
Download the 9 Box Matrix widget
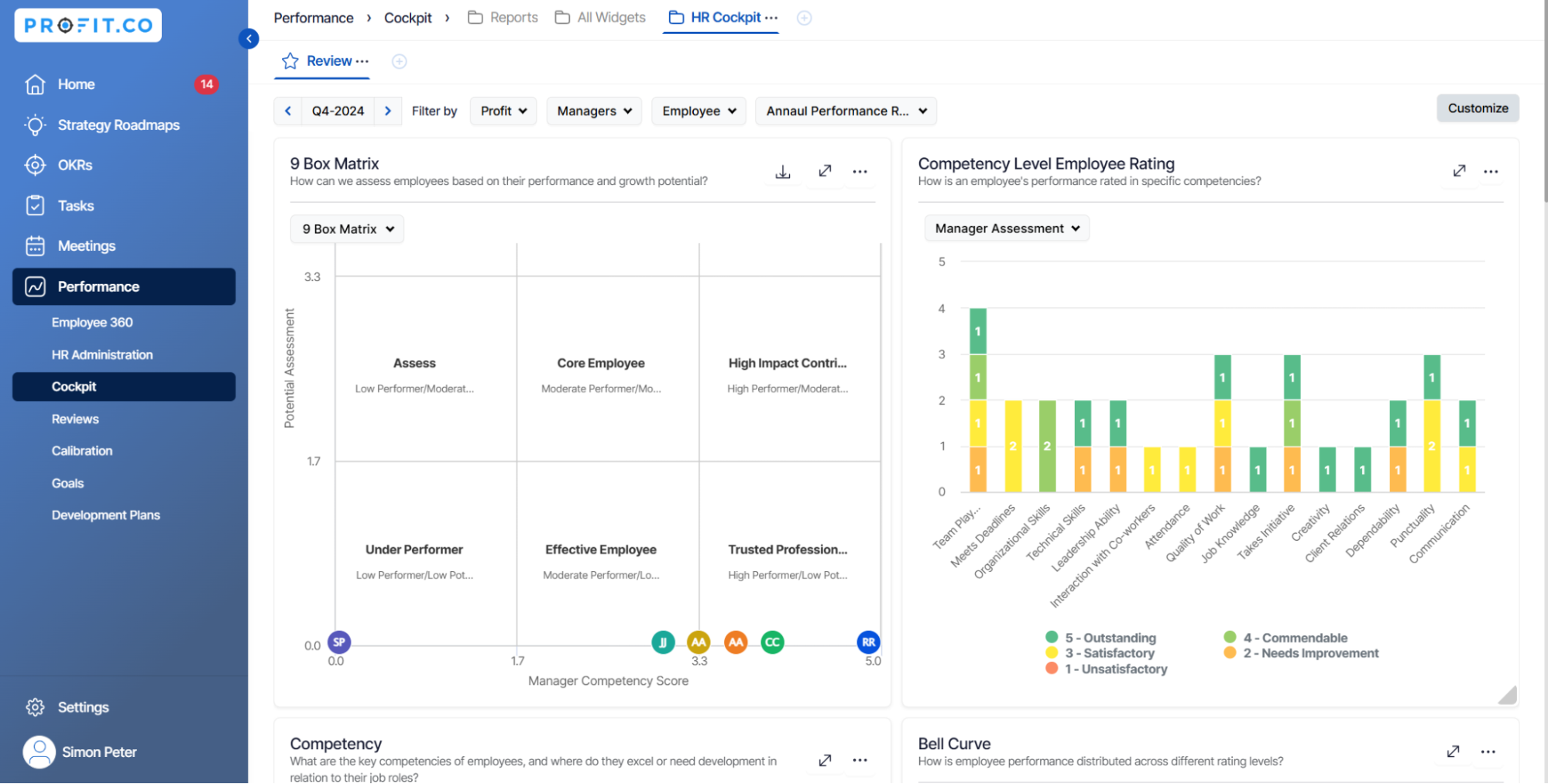[783, 171]
